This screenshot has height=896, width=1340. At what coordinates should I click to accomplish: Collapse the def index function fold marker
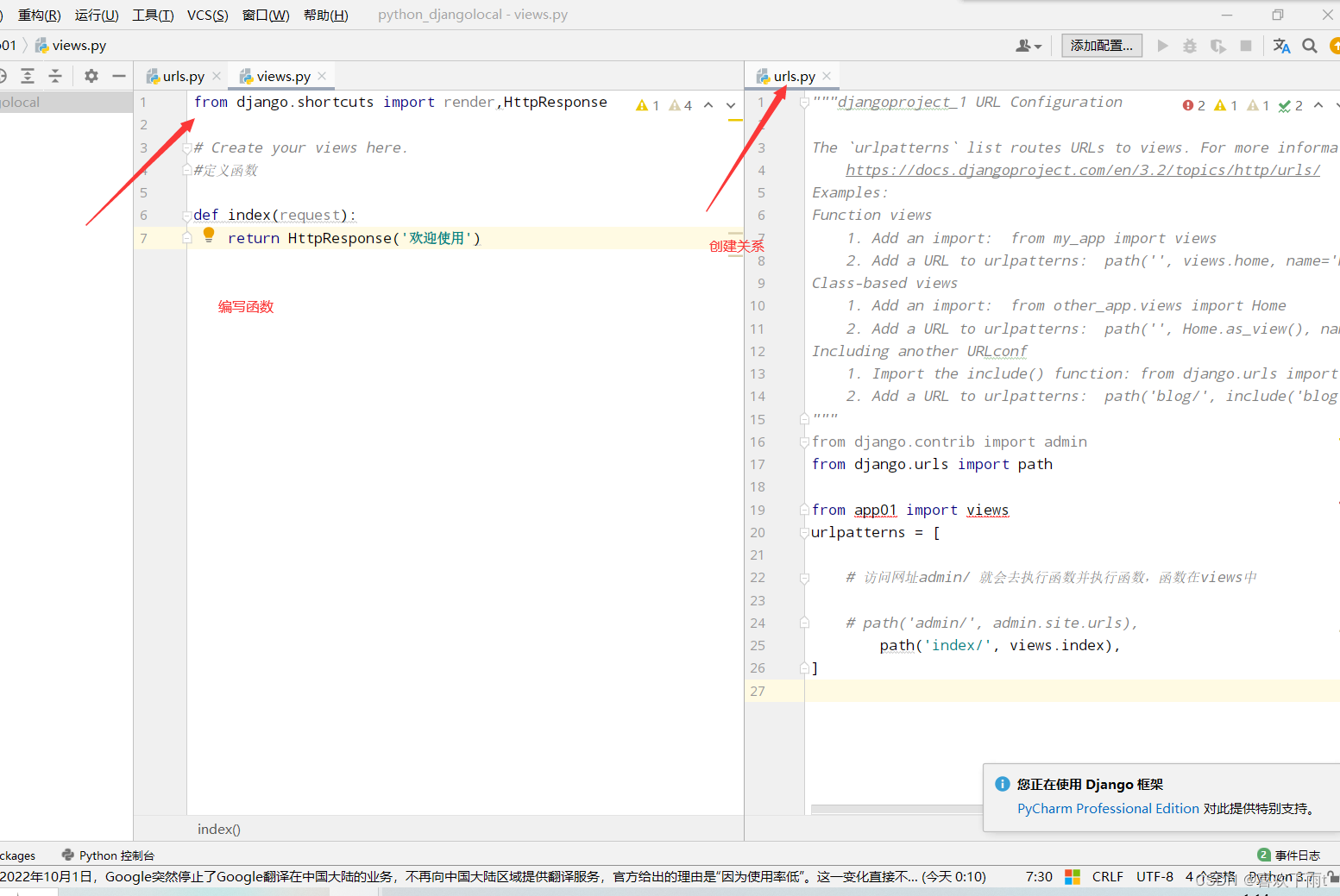pyautogui.click(x=186, y=216)
